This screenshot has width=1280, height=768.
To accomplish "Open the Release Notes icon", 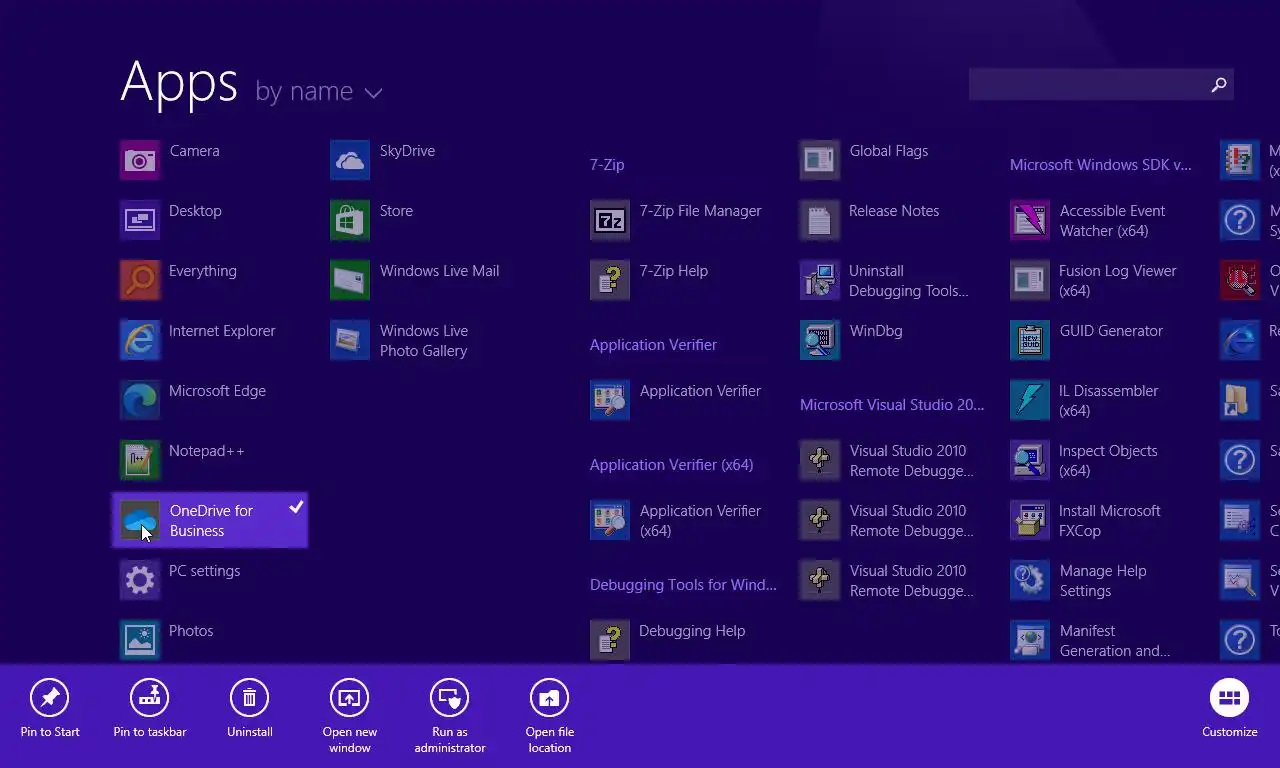I will click(x=820, y=220).
